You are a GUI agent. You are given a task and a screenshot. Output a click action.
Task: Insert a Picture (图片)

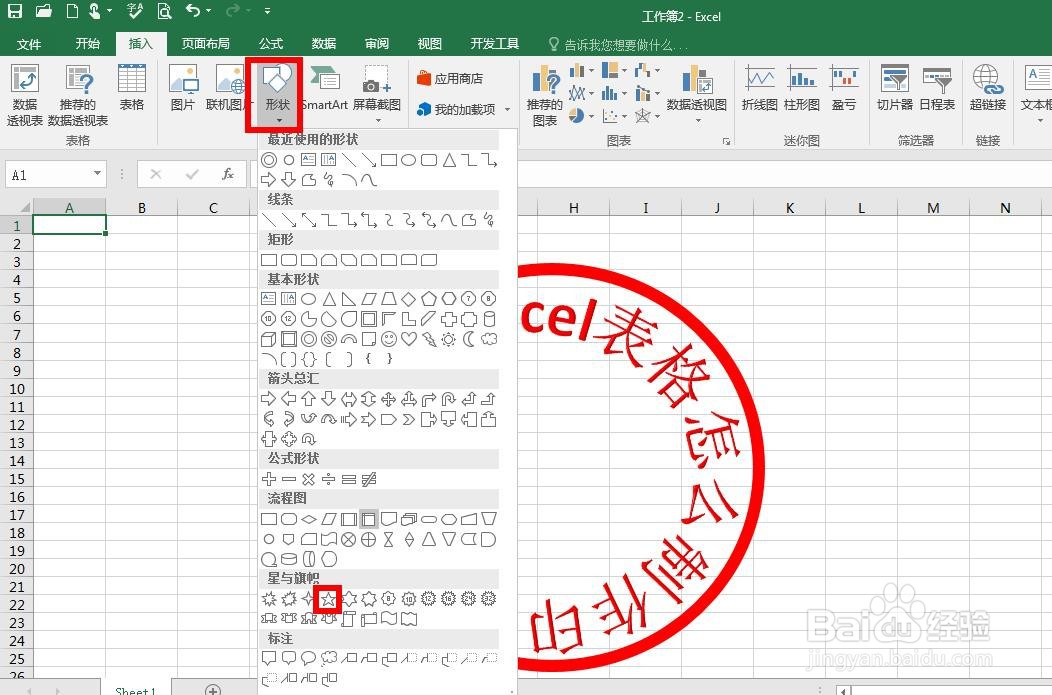[x=182, y=88]
